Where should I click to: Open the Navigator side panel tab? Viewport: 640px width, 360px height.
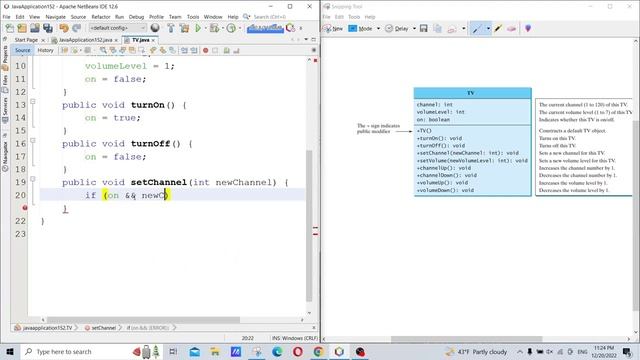coord(5,156)
